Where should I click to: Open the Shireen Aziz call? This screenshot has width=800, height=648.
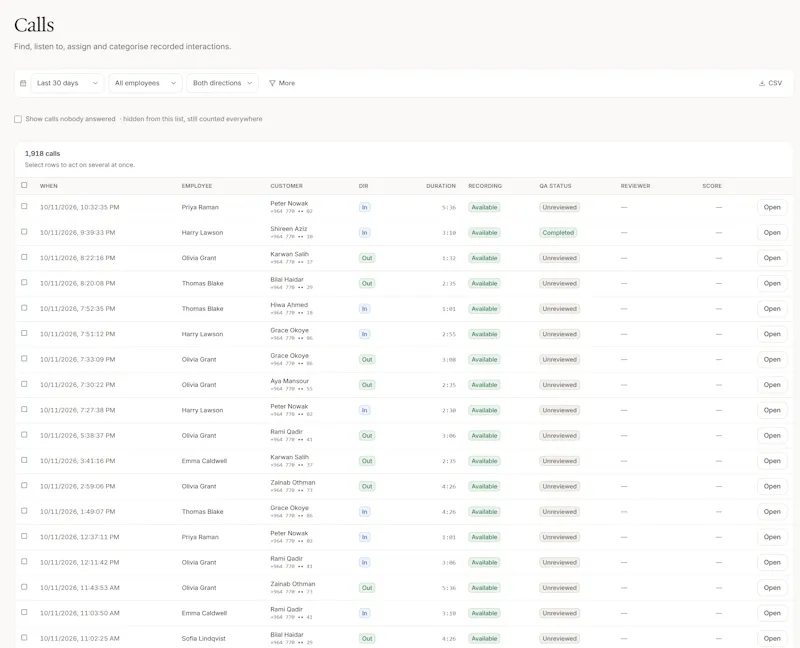[772, 233]
